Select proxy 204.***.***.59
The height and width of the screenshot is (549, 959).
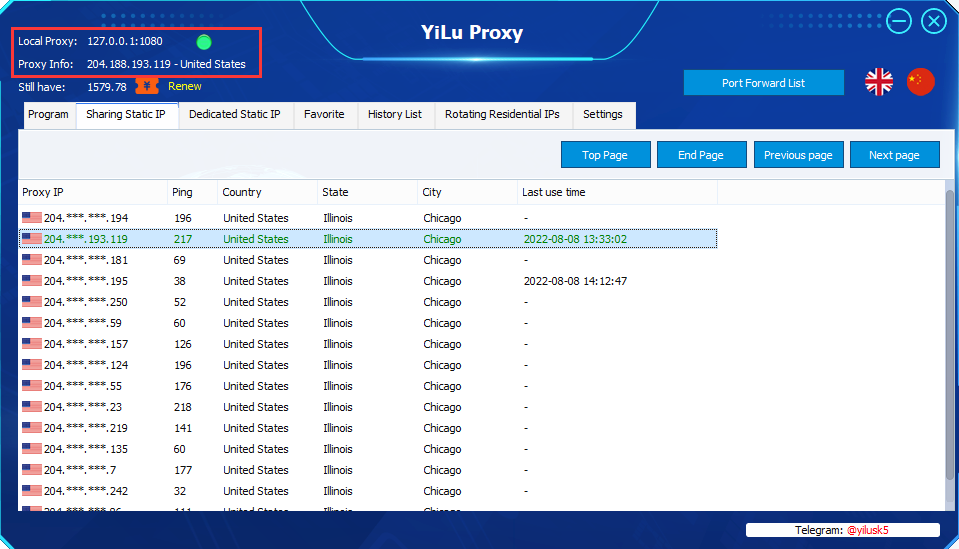tap(368, 323)
